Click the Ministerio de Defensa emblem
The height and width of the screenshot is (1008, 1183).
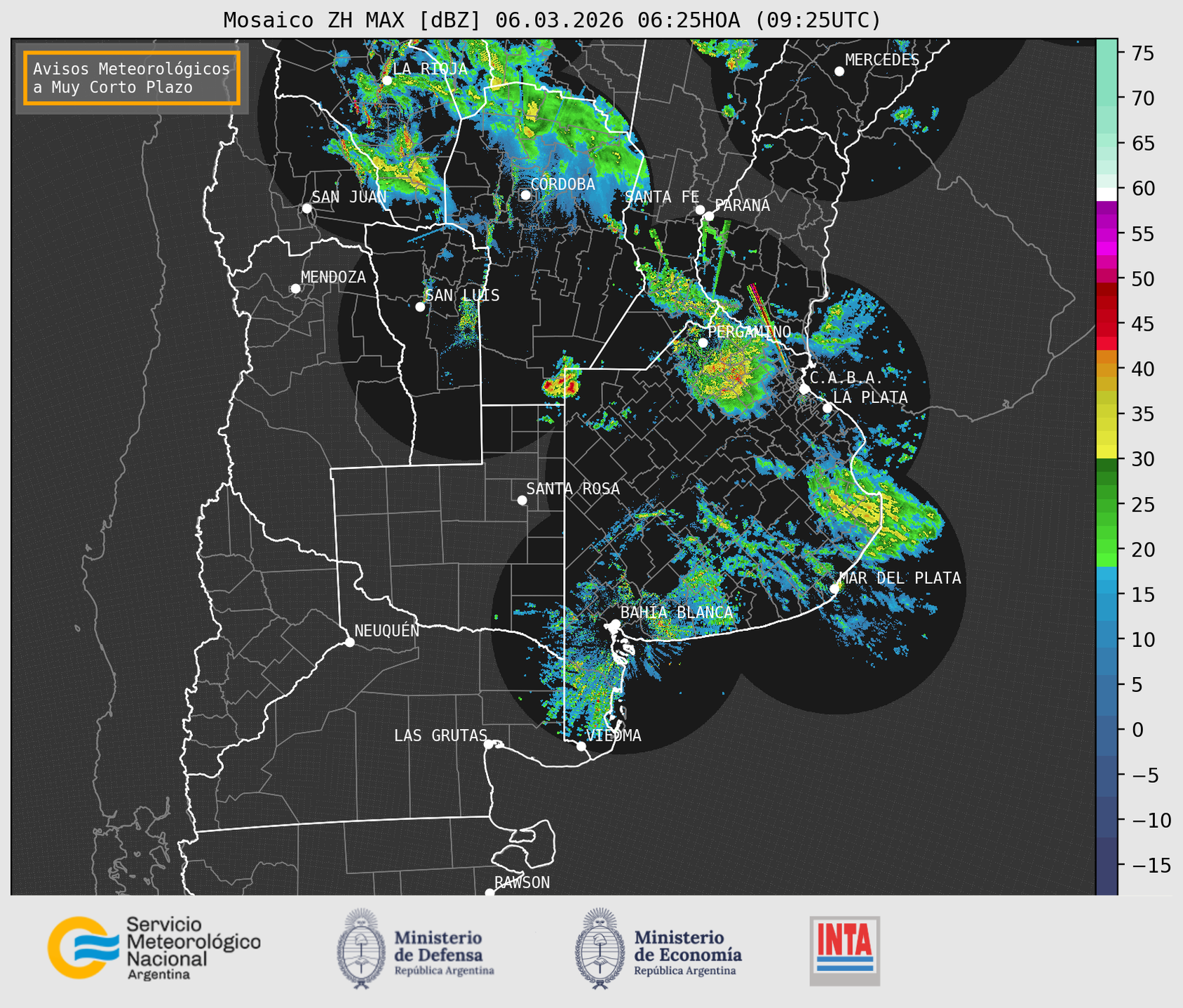tap(361, 949)
